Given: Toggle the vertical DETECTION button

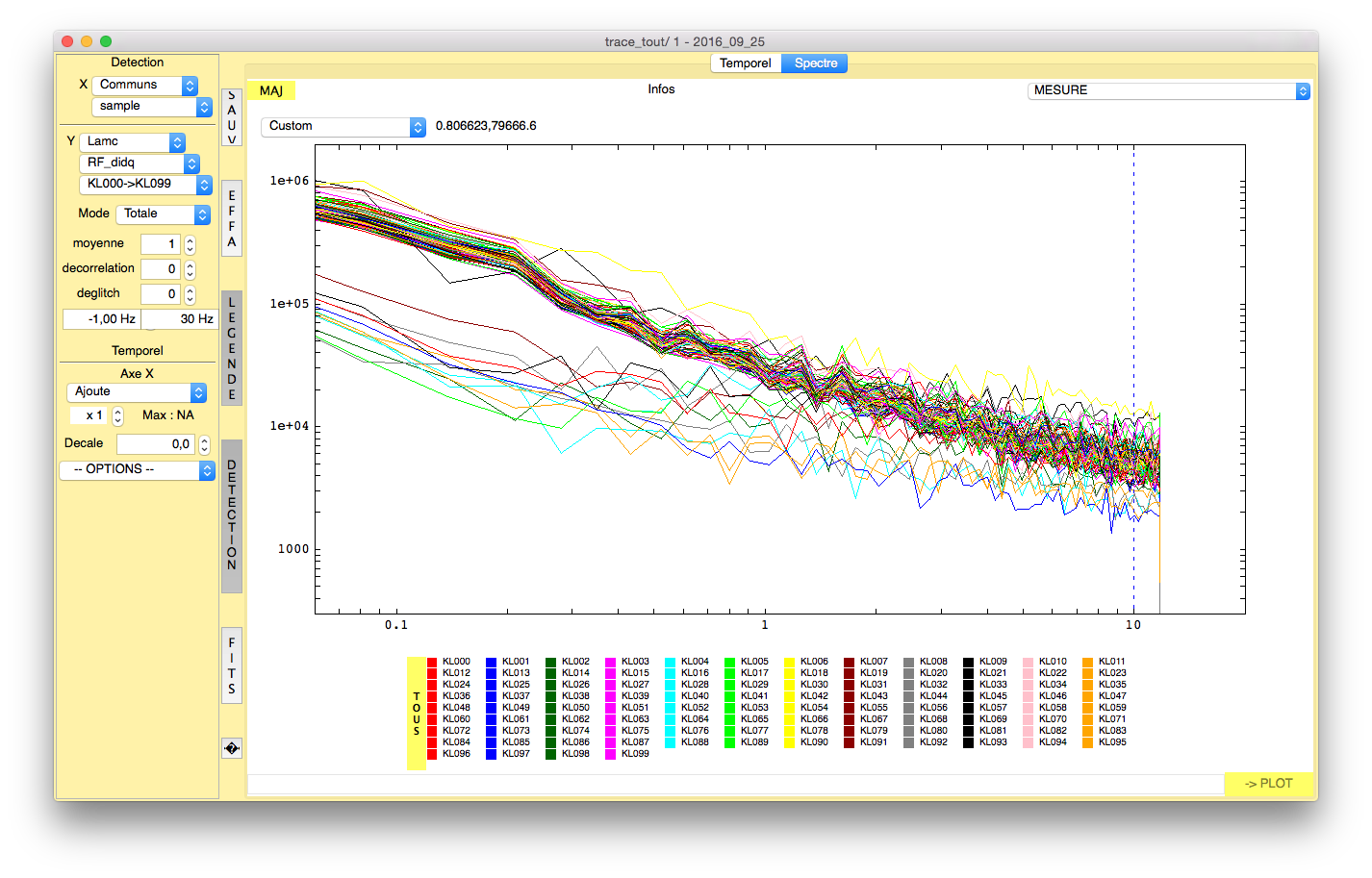Looking at the screenshot, I should [232, 516].
